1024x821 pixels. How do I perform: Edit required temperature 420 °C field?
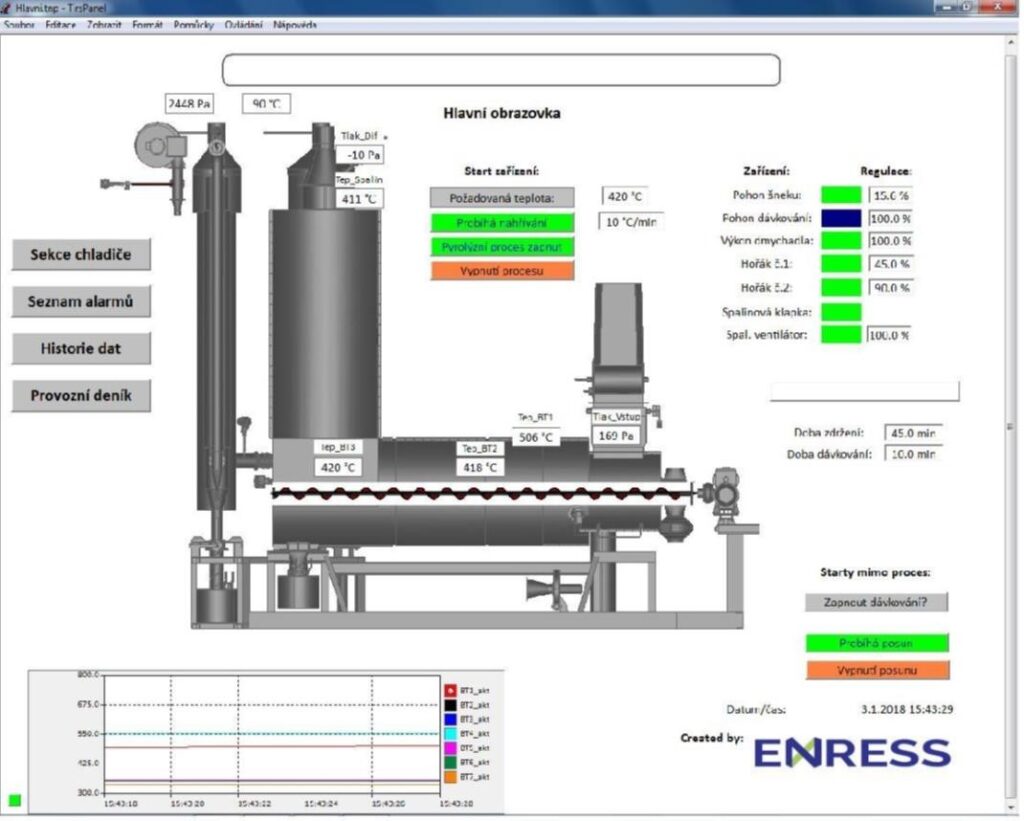pyautogui.click(x=624, y=196)
